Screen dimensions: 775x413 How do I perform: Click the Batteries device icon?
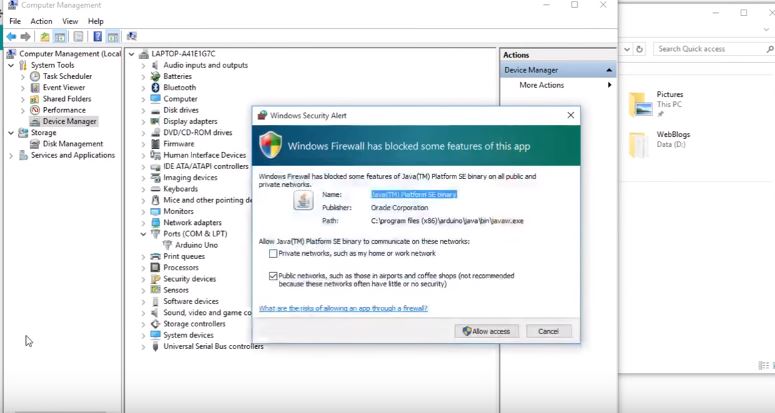[x=155, y=76]
